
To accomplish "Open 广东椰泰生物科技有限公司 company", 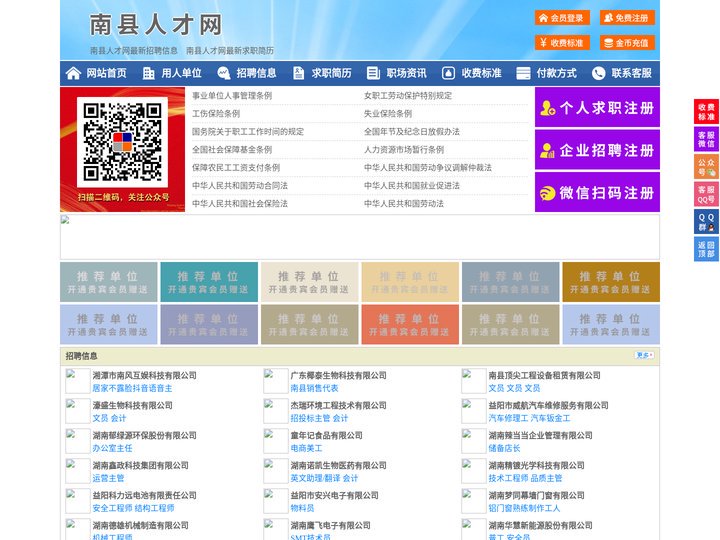I will coord(338,375).
